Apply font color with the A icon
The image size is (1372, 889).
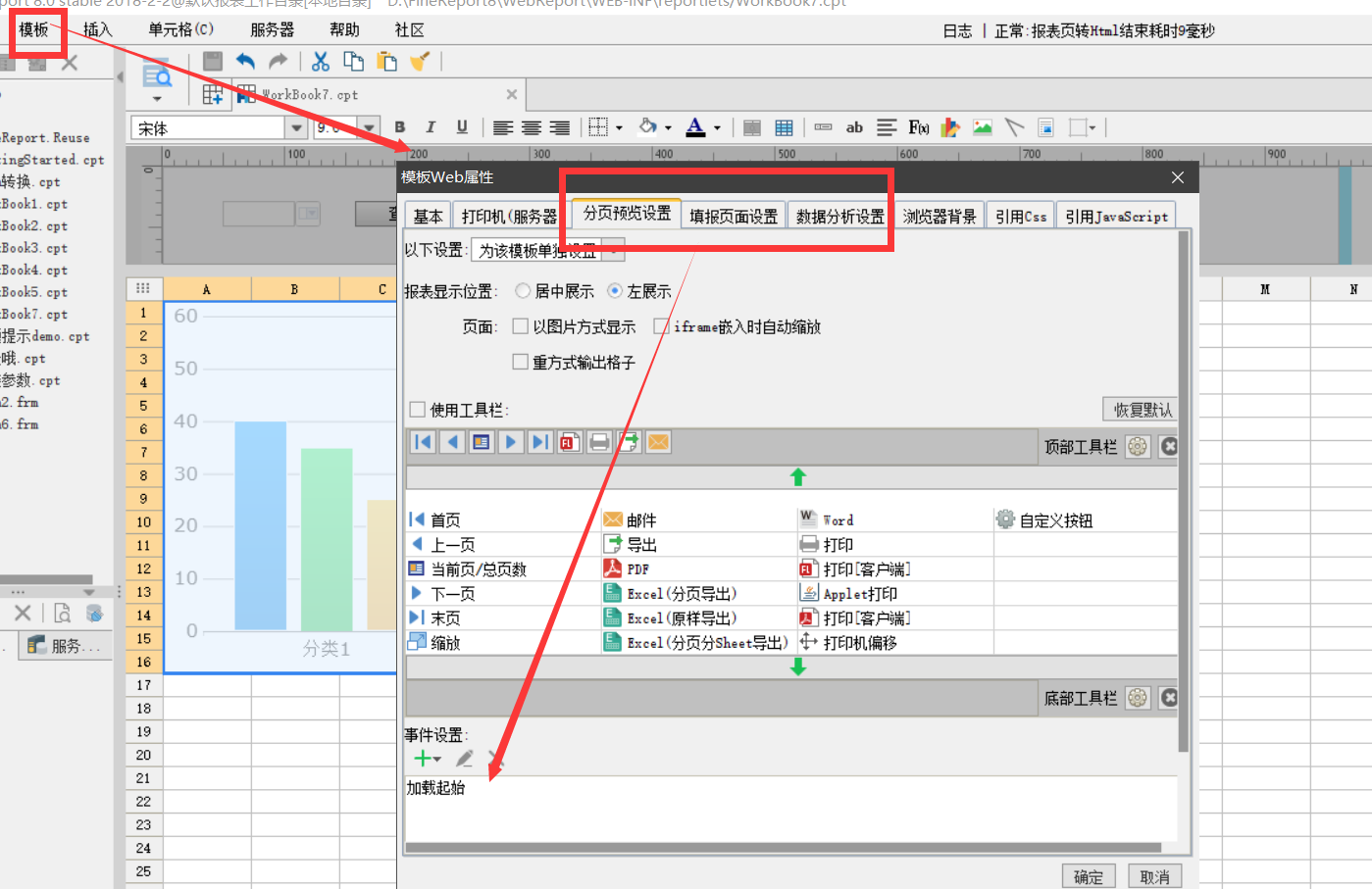(695, 126)
